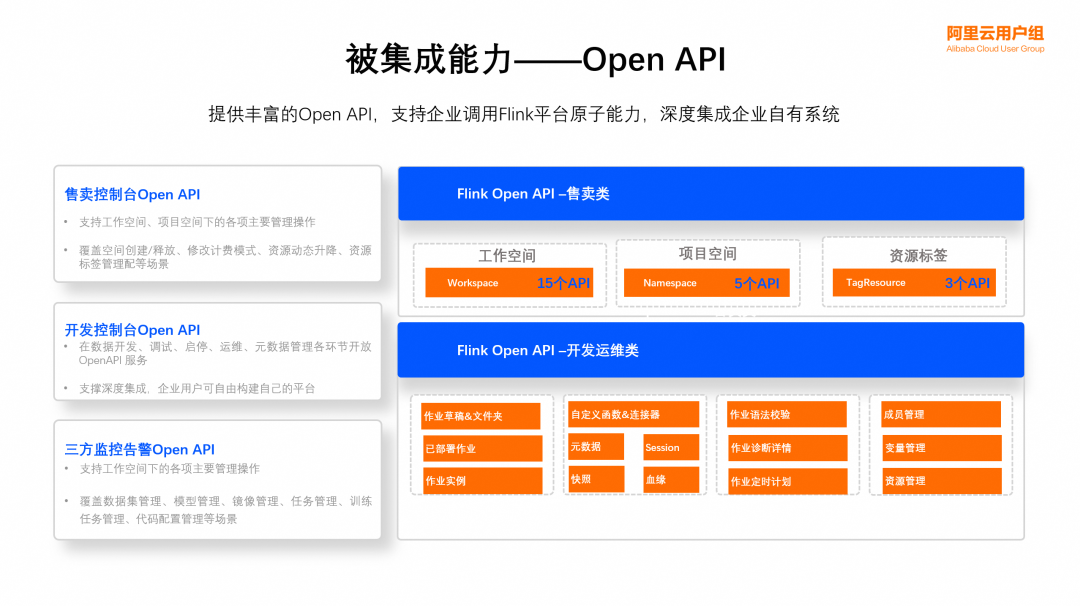Viewport: 1080px width, 606px height.
Task: Select the 变量管理 box
Action: pos(942,448)
